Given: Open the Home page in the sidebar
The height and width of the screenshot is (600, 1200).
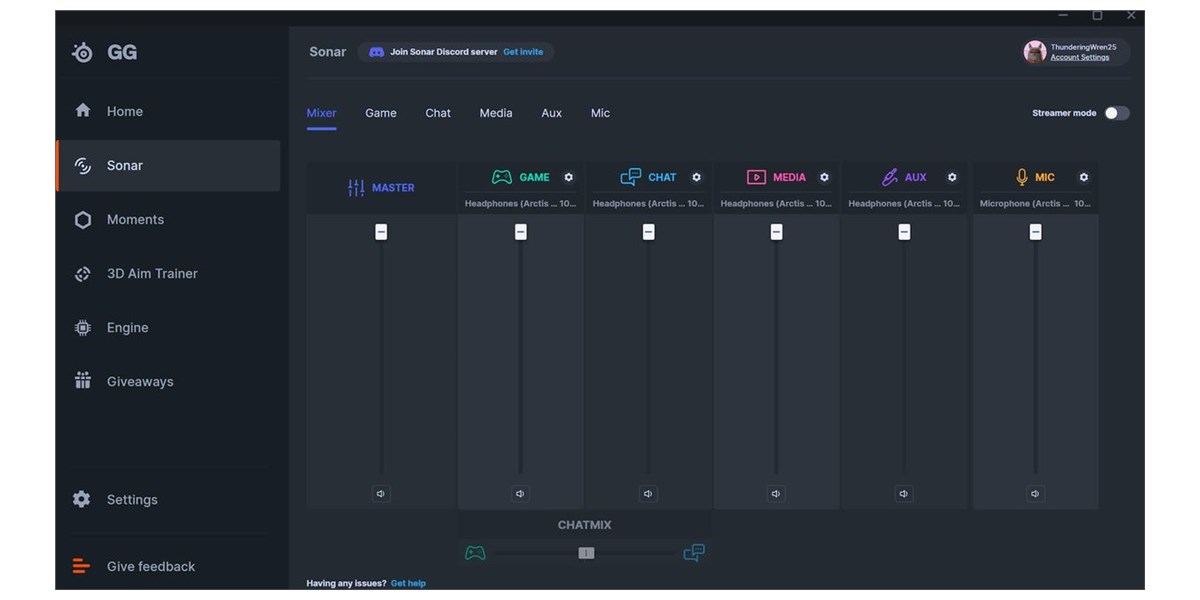Looking at the screenshot, I should tap(168, 111).
